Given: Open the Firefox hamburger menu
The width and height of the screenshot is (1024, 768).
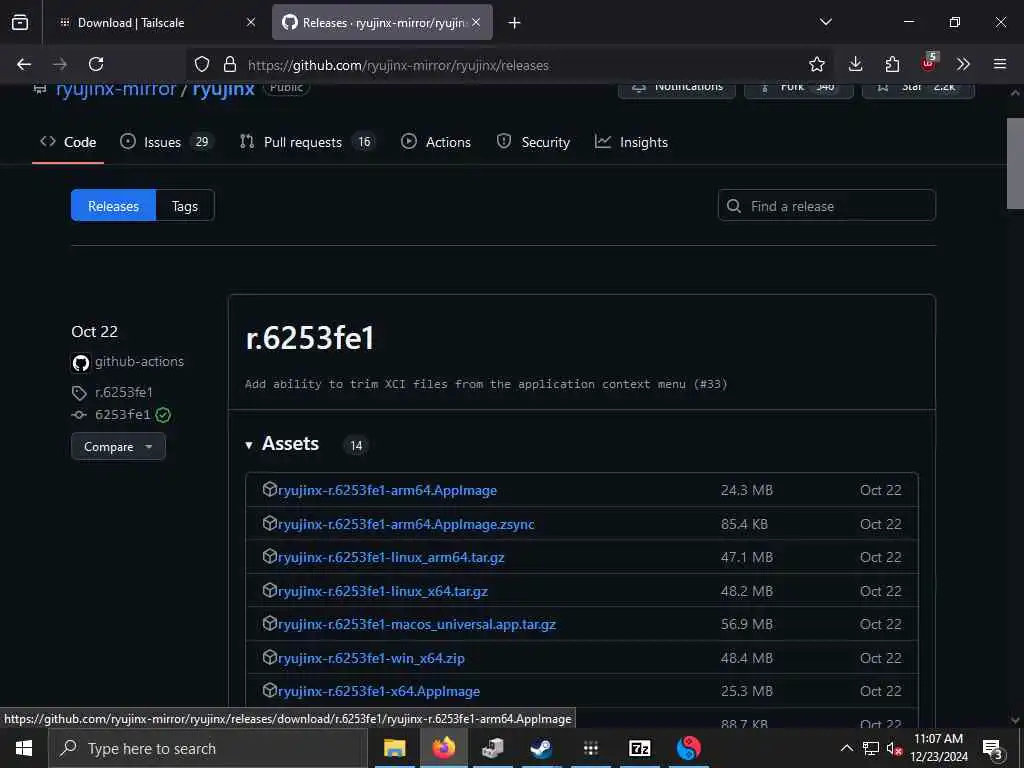Looking at the screenshot, I should click(x=1000, y=64).
